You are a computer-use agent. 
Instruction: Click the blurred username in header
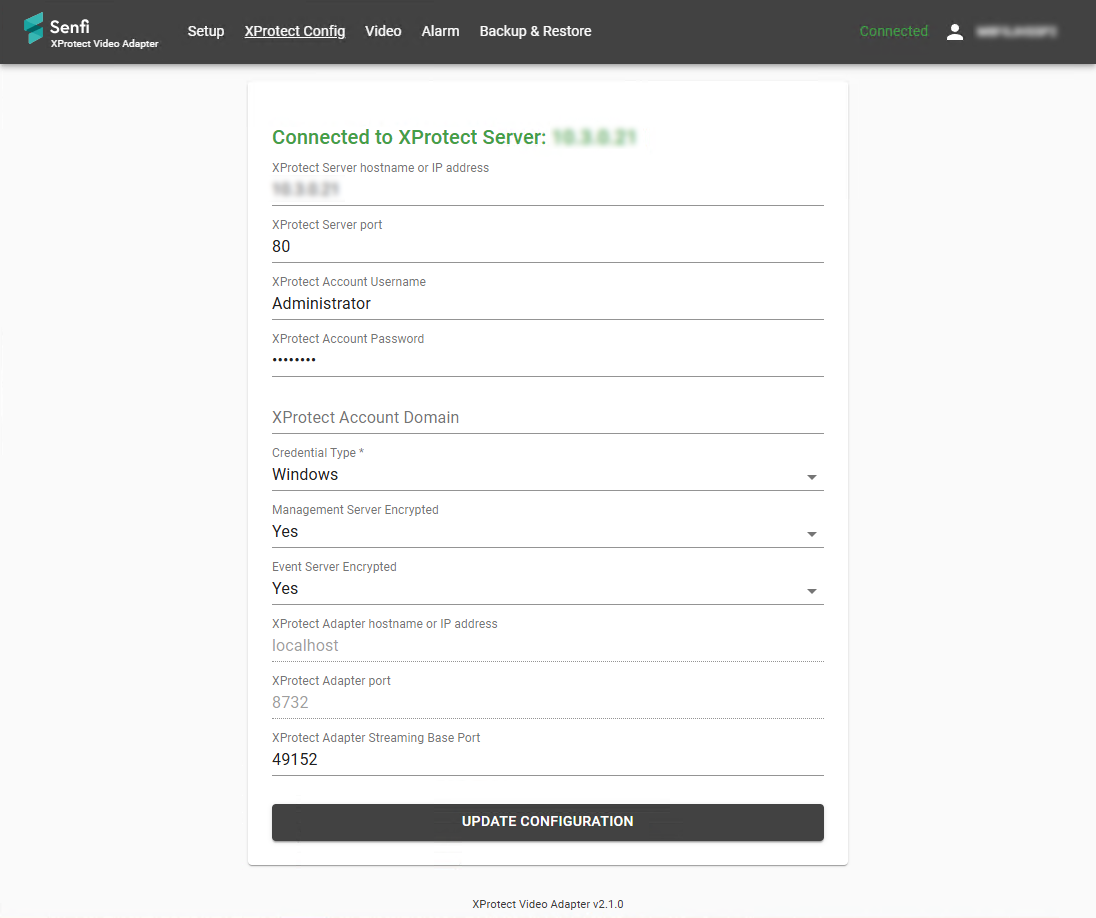[1016, 32]
